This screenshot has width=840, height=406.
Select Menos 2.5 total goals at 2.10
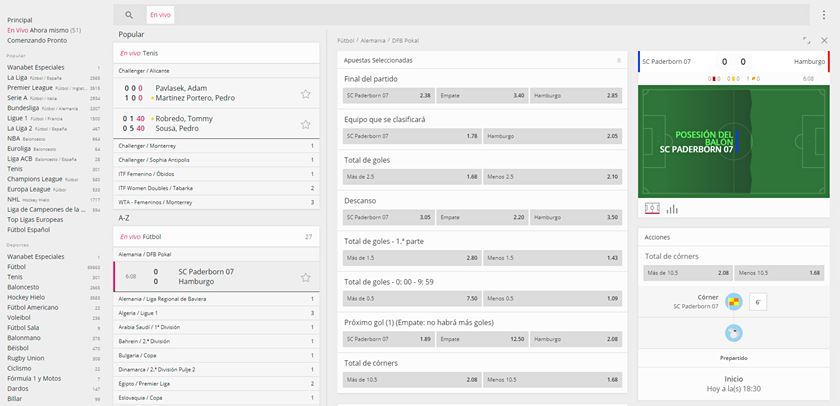pyautogui.click(x=552, y=177)
